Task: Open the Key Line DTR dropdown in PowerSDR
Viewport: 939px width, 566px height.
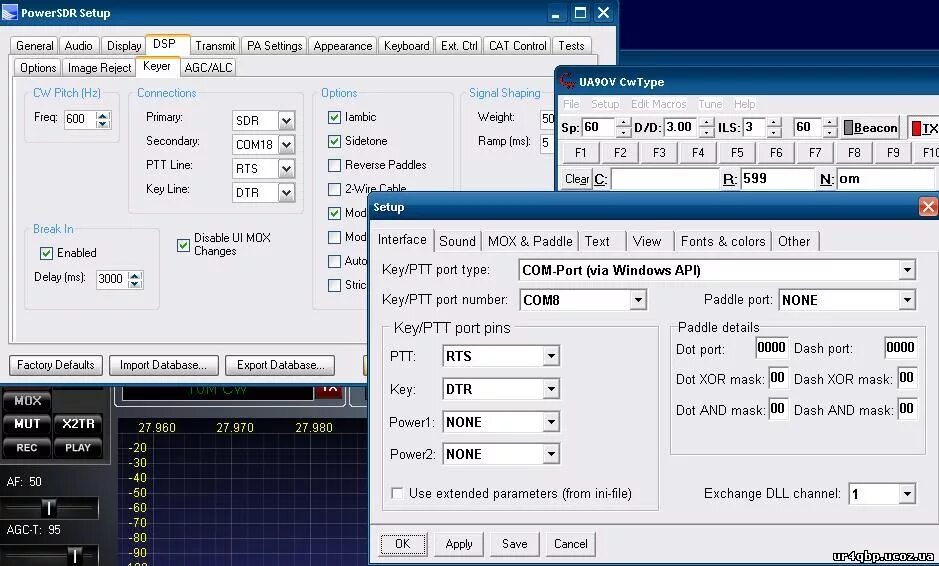Action: coord(286,192)
